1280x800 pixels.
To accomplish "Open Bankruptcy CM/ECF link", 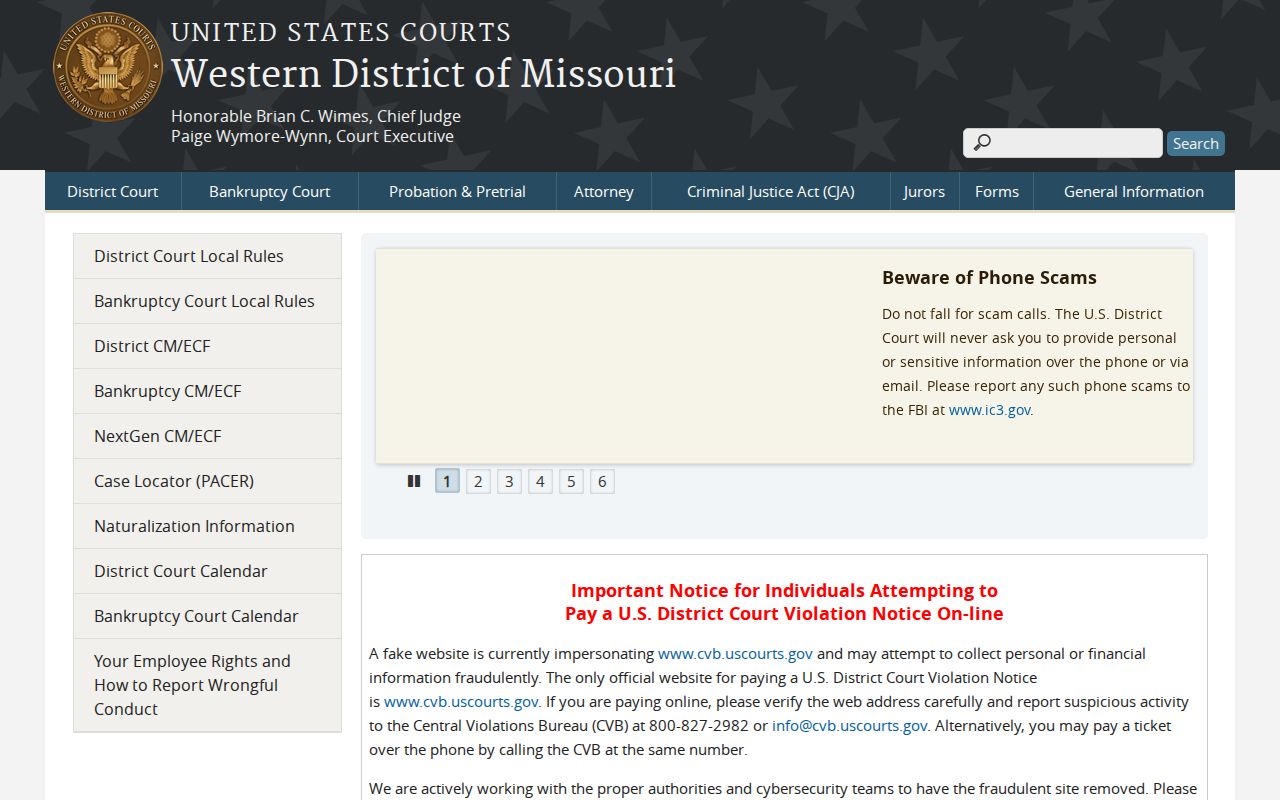I will tap(207, 391).
